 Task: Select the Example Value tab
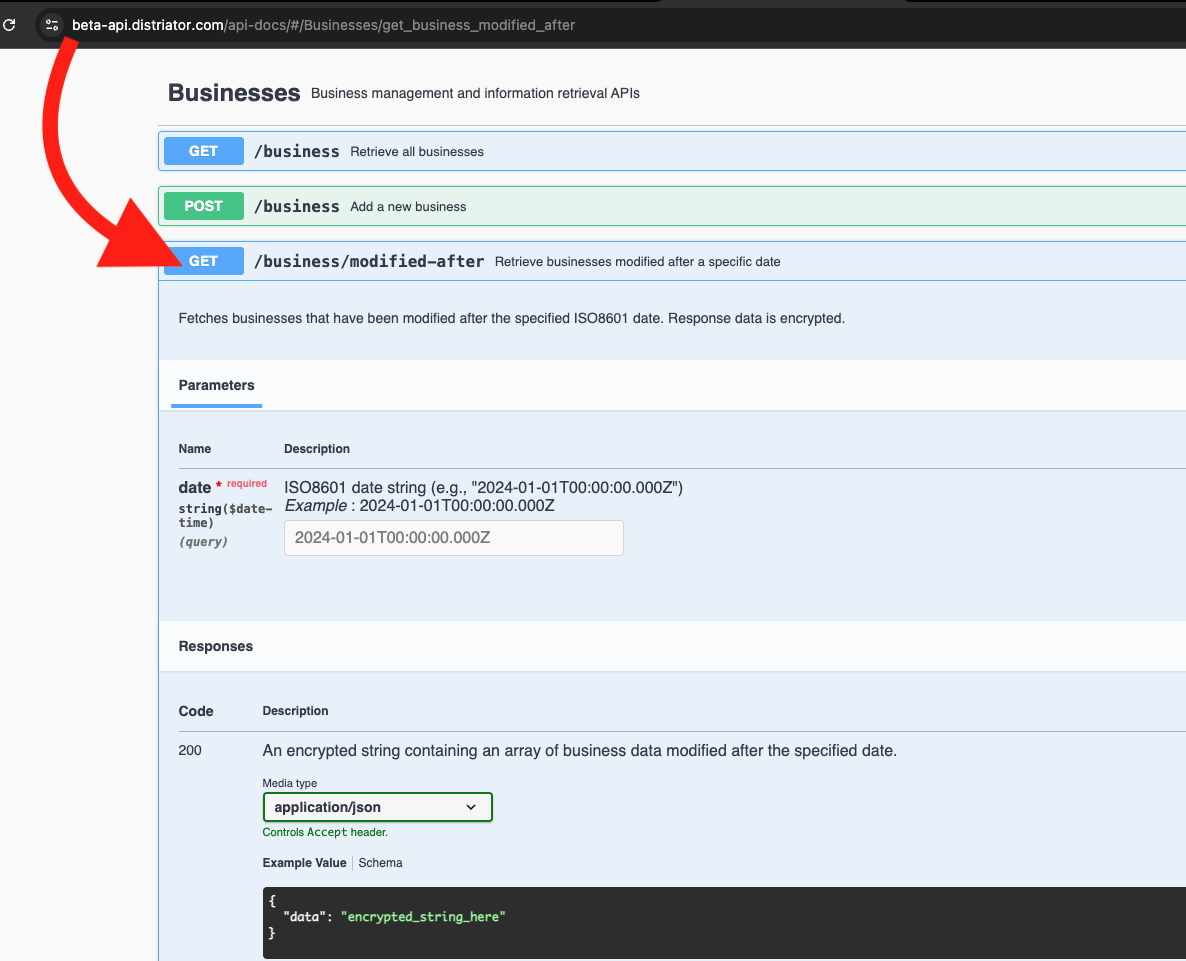pyautogui.click(x=304, y=863)
